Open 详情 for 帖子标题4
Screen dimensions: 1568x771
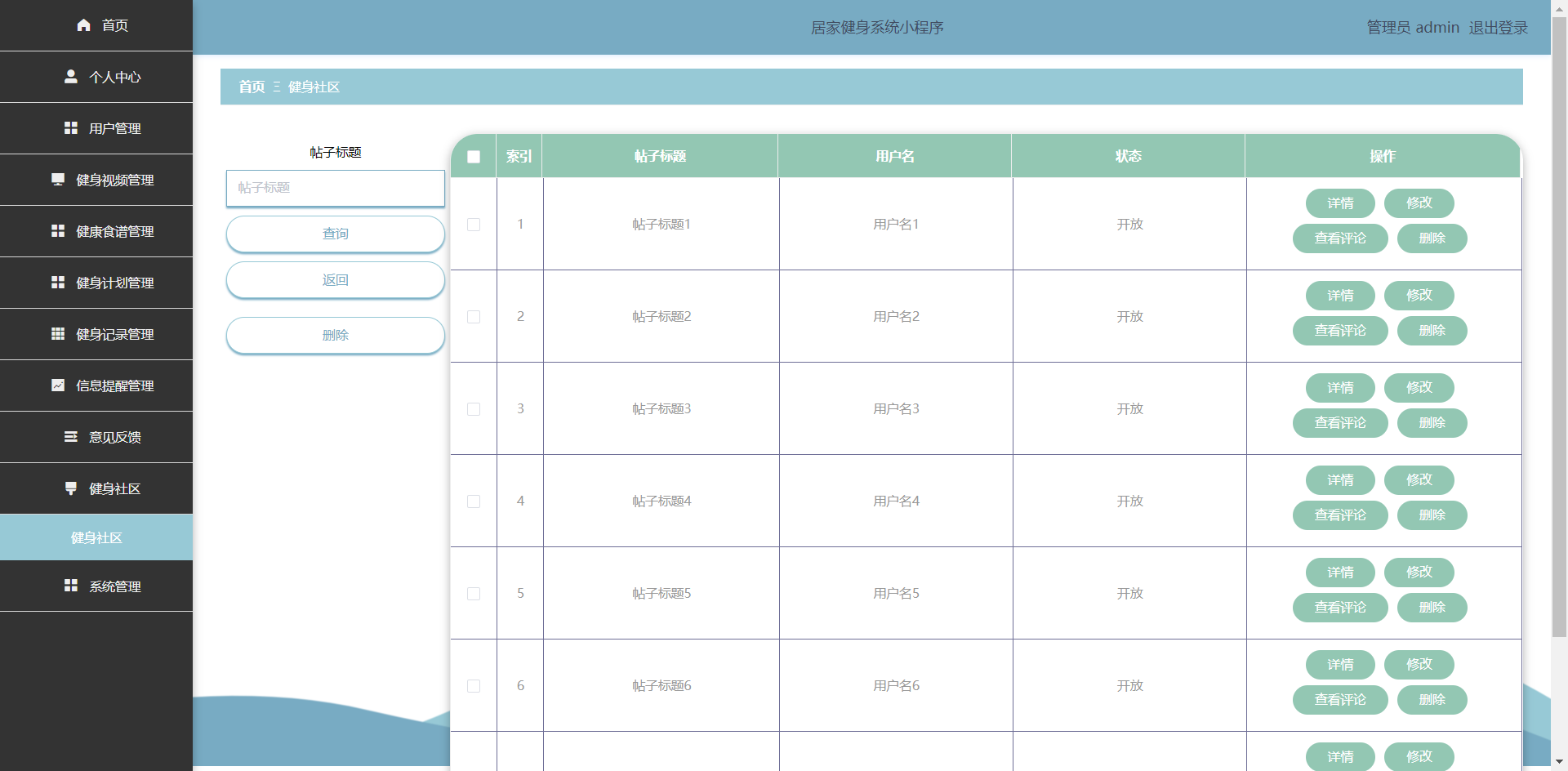1340,480
